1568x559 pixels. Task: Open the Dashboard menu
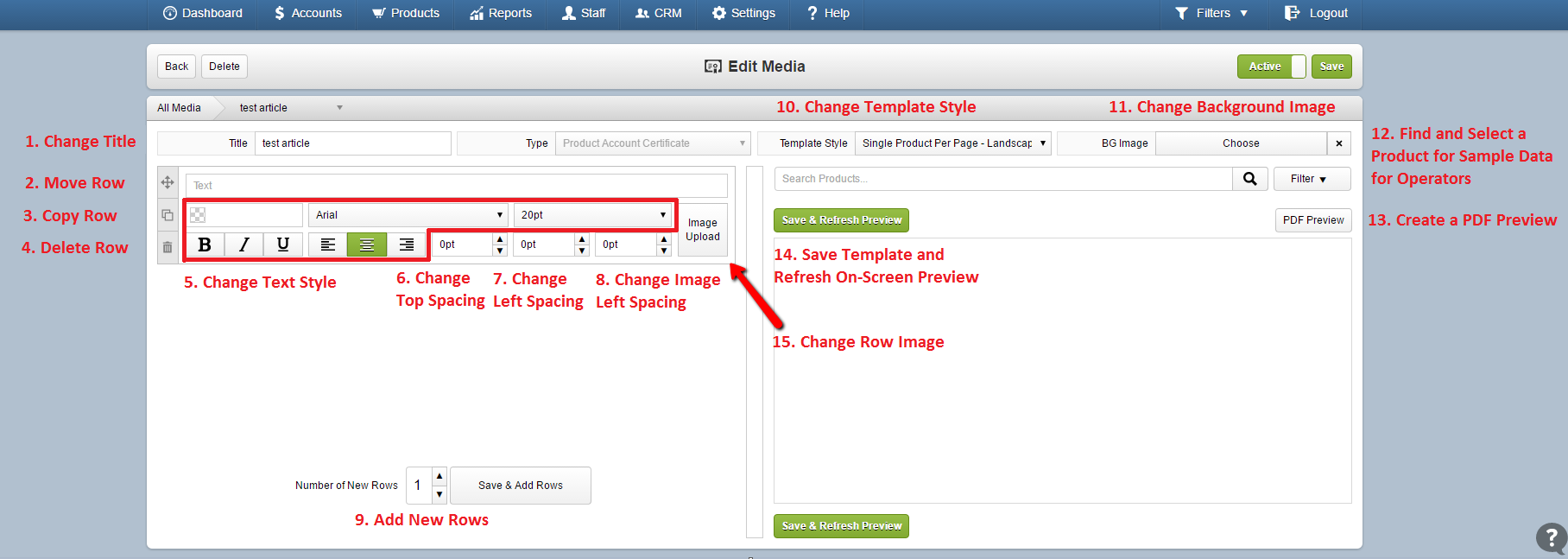click(203, 13)
